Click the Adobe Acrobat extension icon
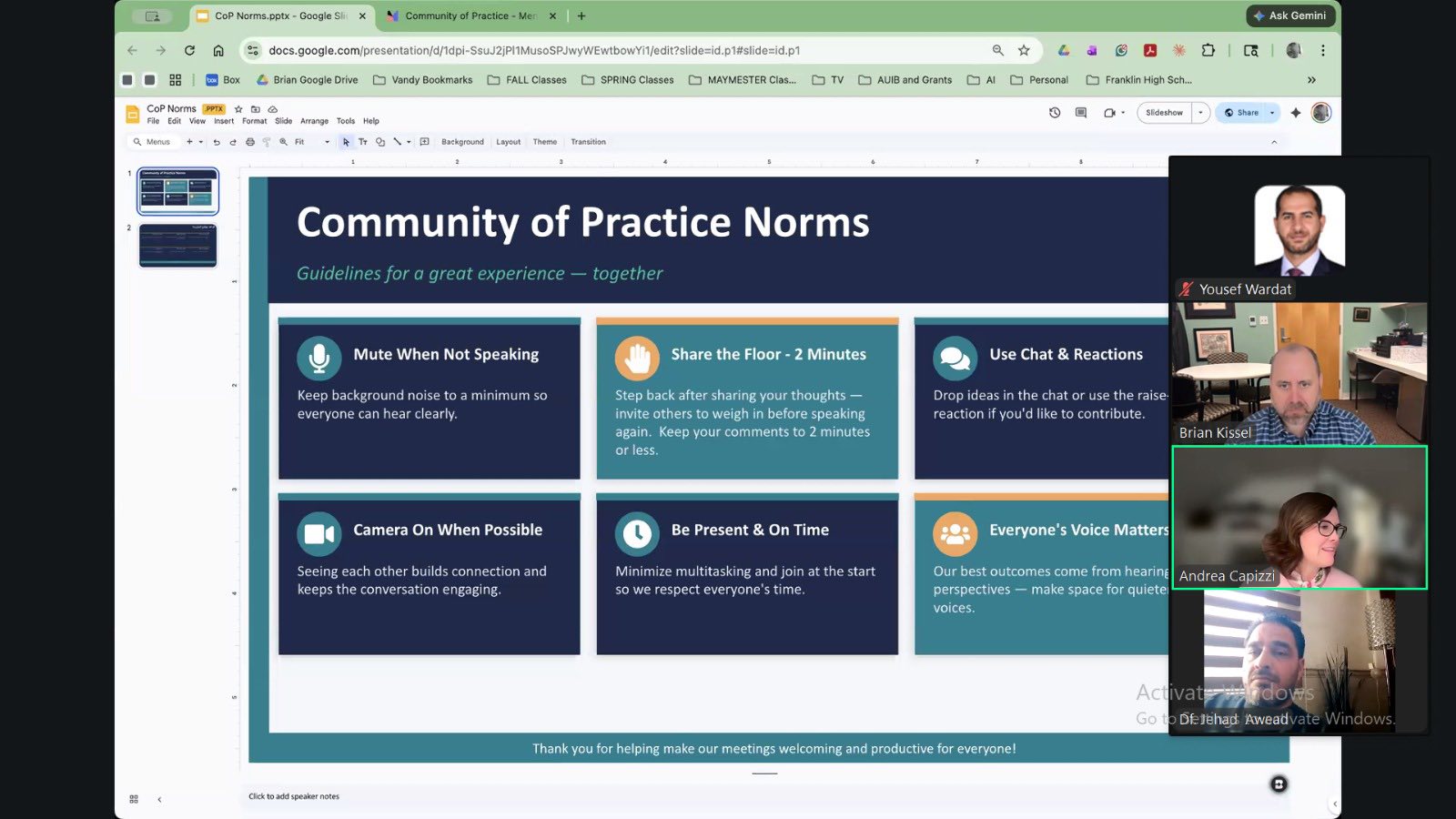The image size is (1456, 819). (x=1150, y=51)
